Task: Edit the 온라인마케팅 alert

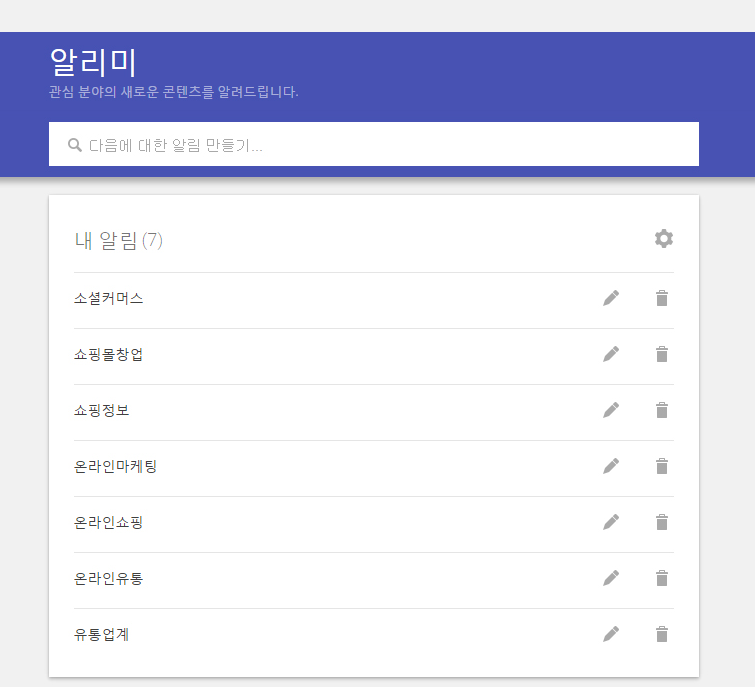Action: pos(611,466)
